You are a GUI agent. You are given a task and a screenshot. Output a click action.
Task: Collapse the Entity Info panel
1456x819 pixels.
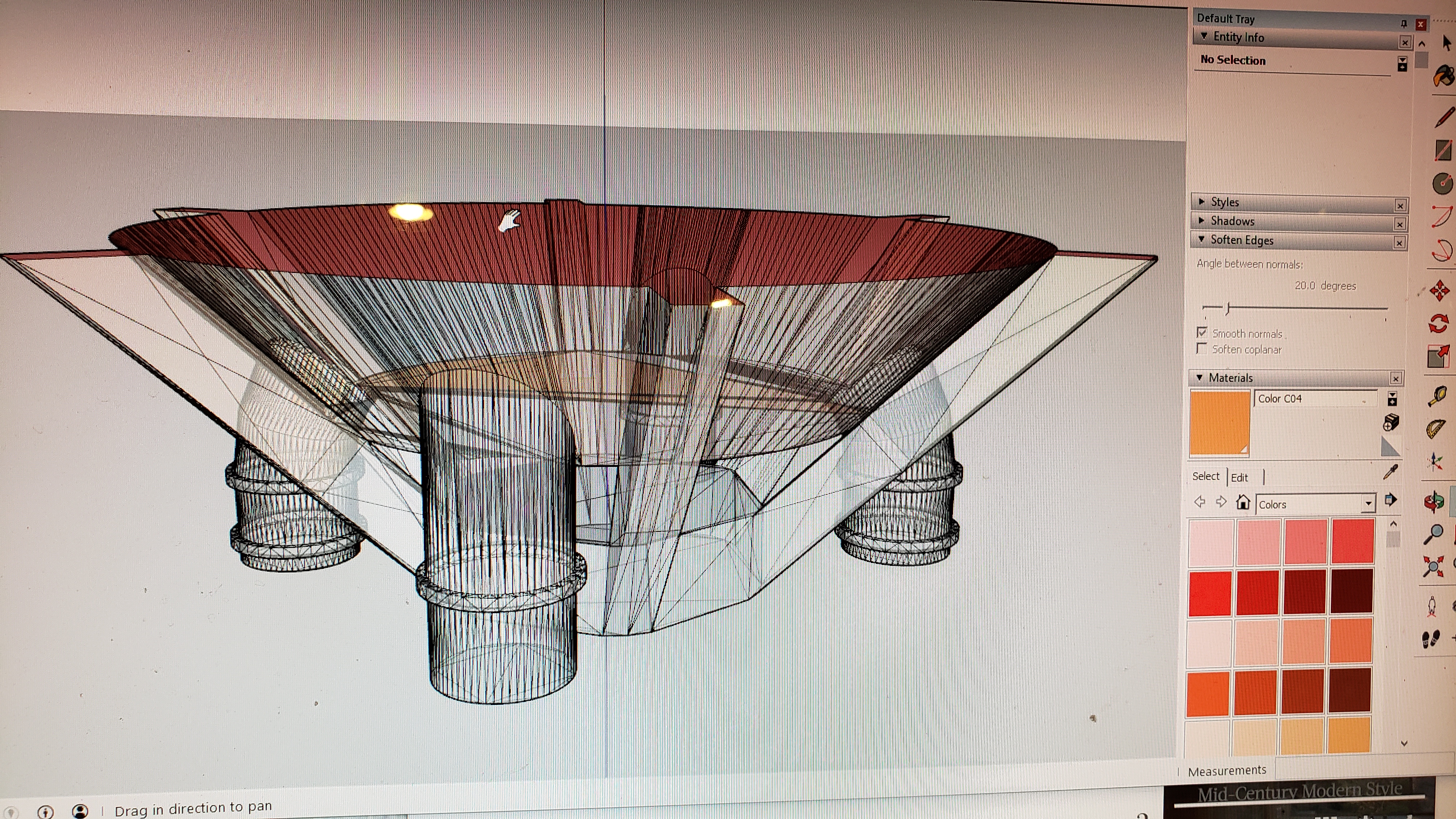(x=1204, y=36)
